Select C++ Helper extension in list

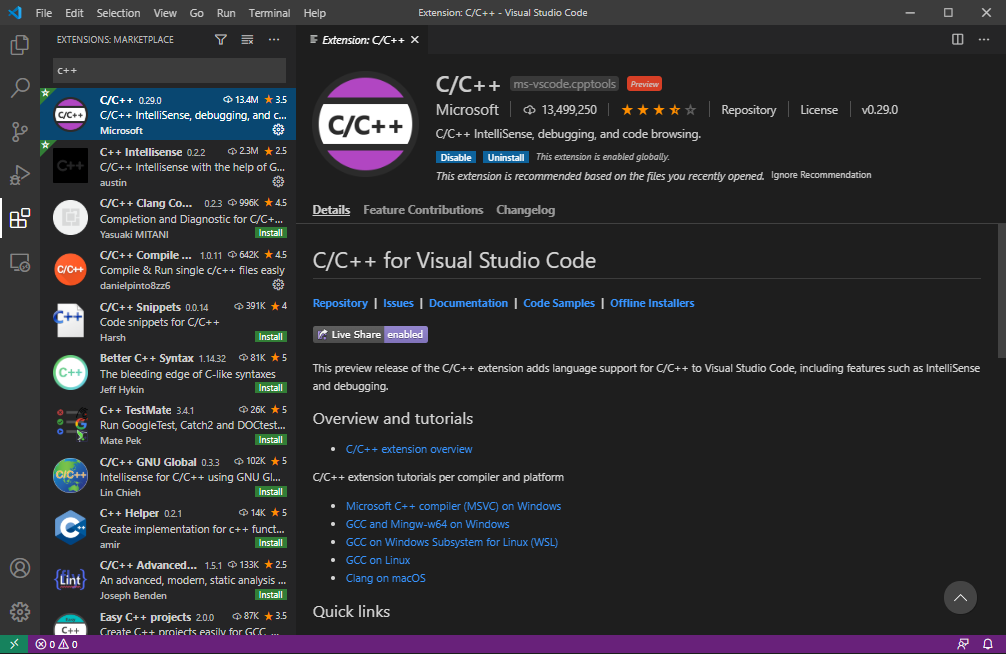click(x=168, y=528)
